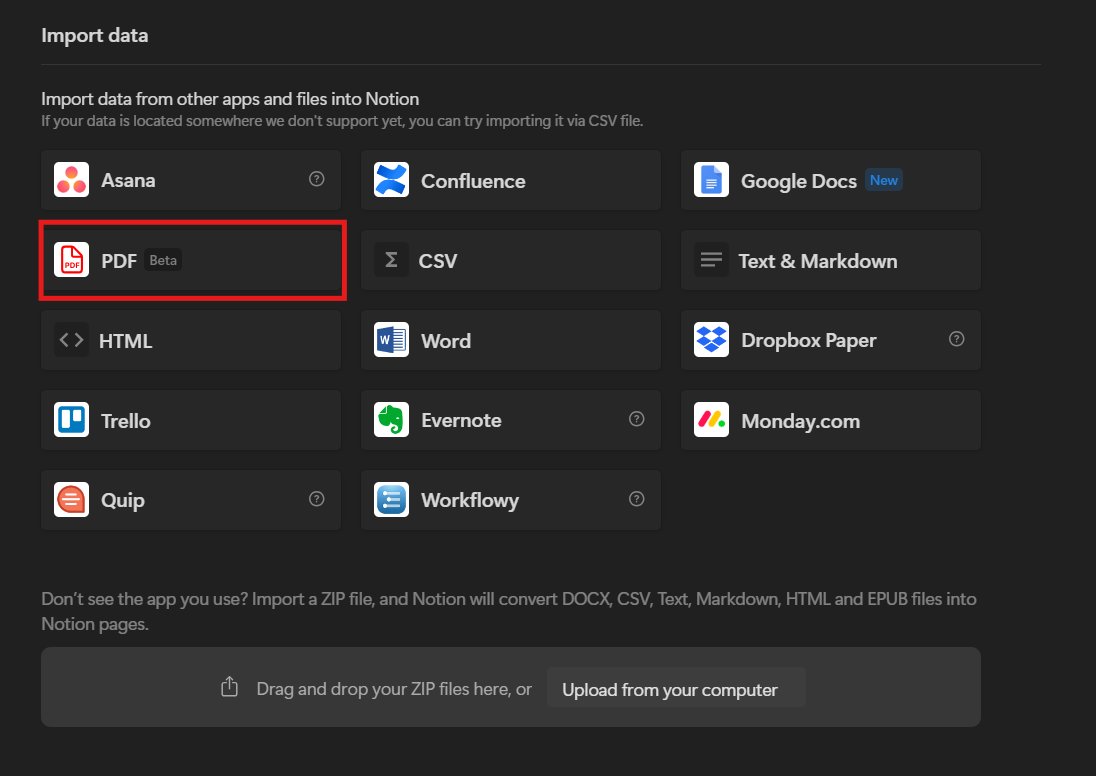Click 'Import data from other apps' subtitle
Viewport: 1096px width, 776px height.
(230, 99)
